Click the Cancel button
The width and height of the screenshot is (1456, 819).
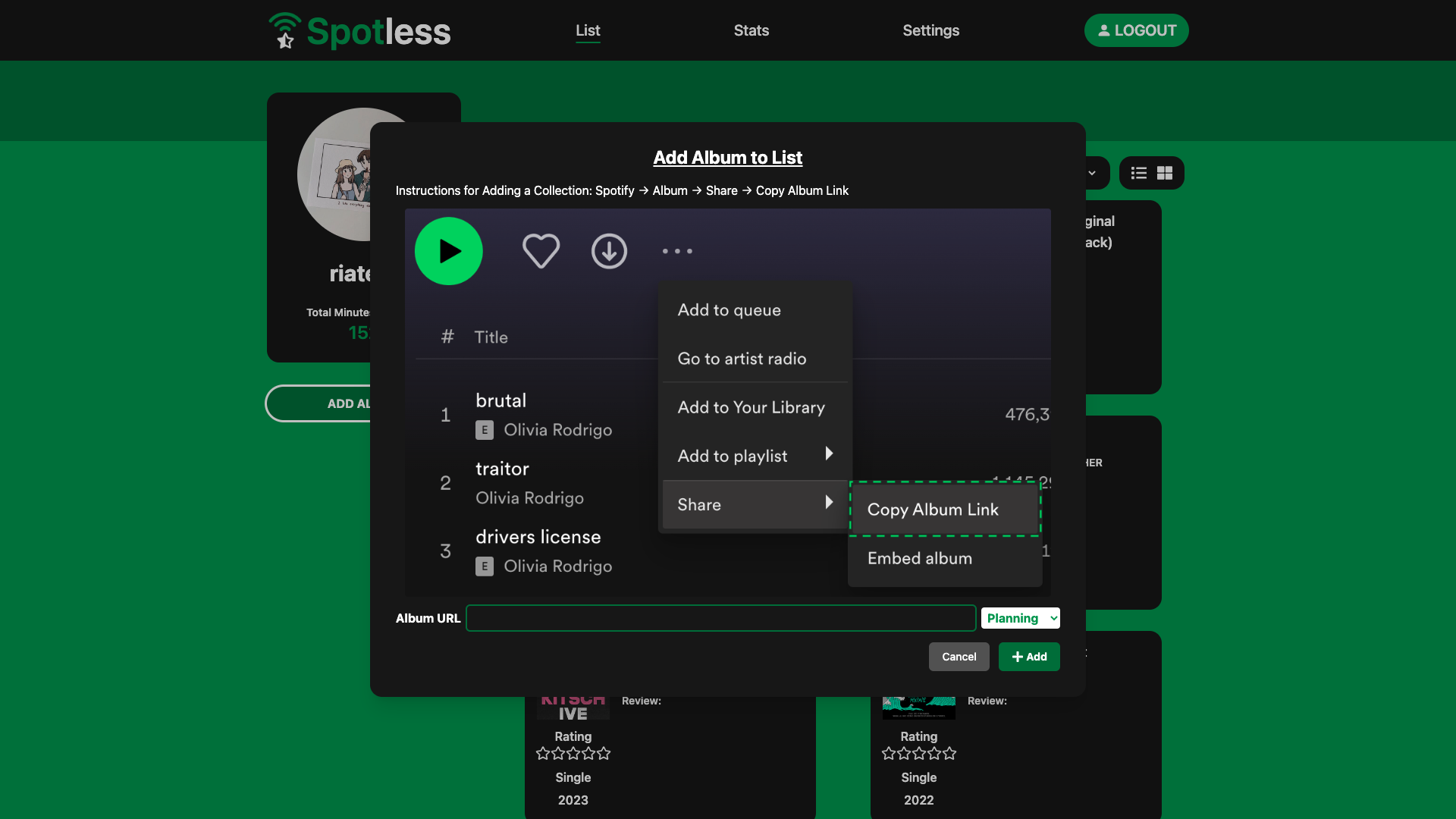(x=959, y=657)
